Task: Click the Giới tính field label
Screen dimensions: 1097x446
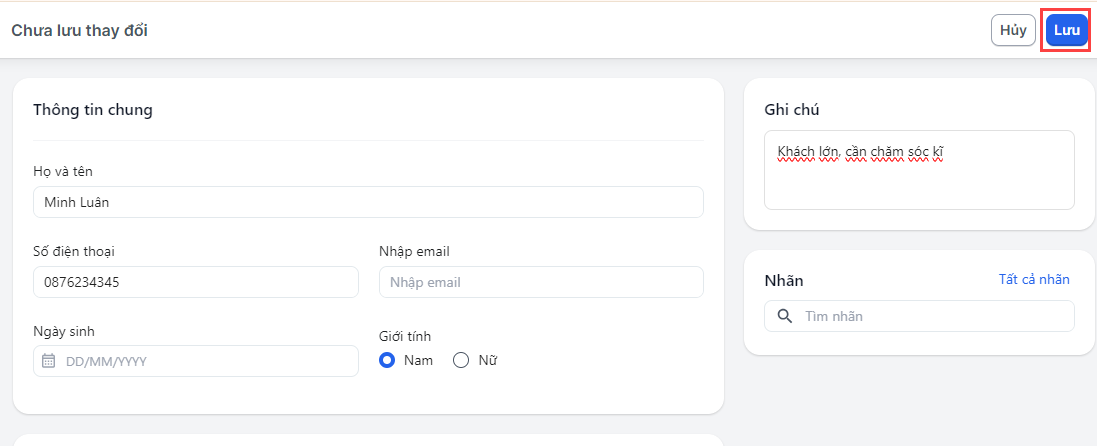Action: coord(405,336)
